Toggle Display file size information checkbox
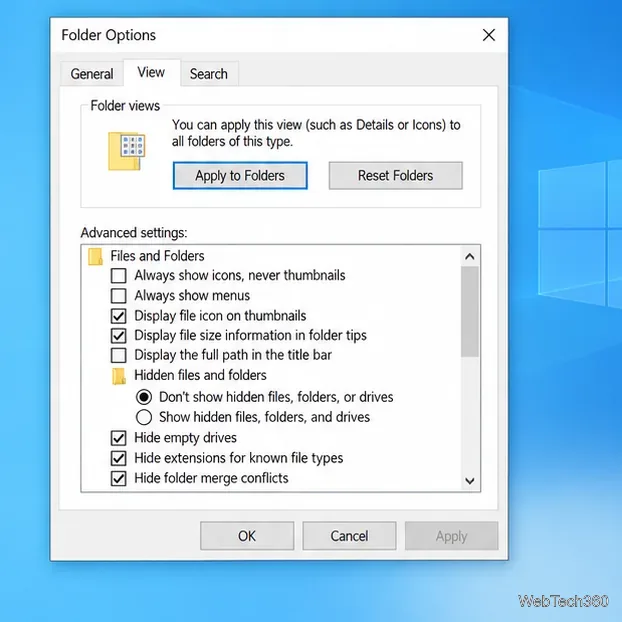 (119, 336)
